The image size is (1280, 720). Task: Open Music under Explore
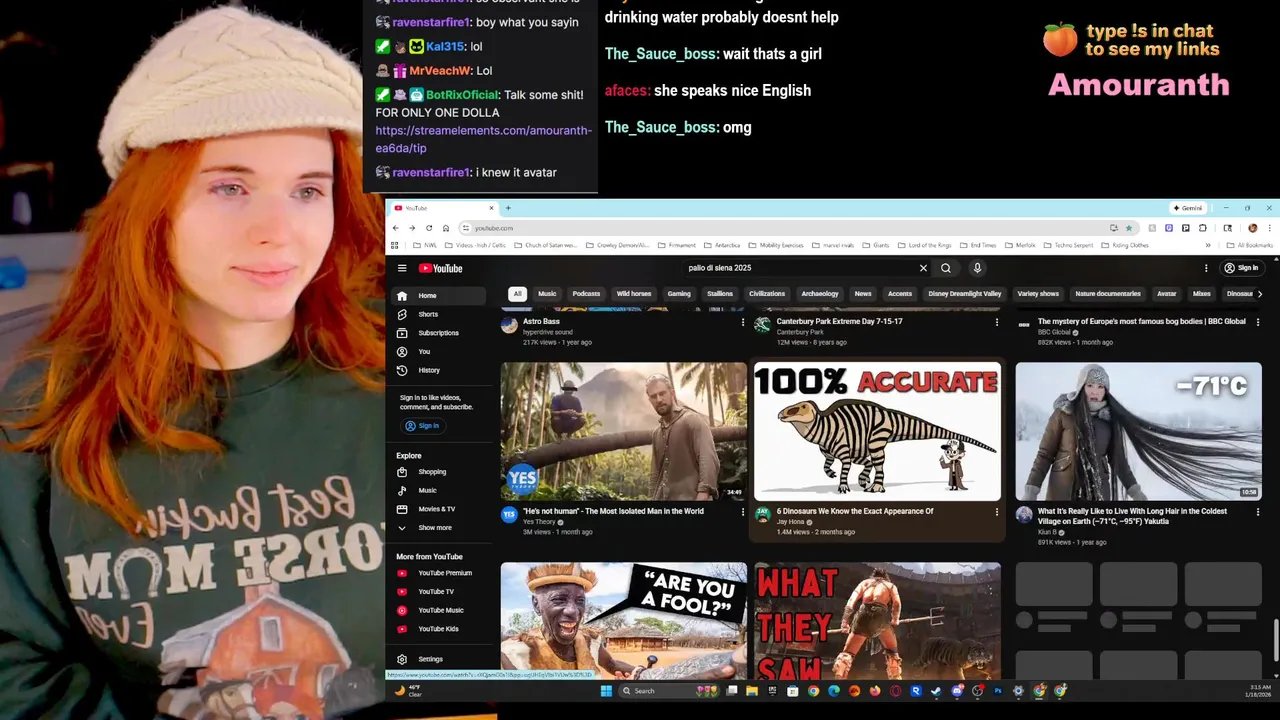[437, 490]
